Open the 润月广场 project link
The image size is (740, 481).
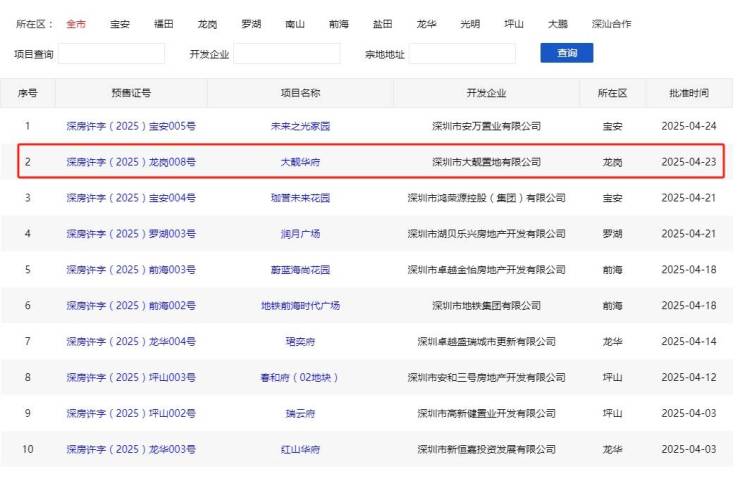(x=300, y=234)
